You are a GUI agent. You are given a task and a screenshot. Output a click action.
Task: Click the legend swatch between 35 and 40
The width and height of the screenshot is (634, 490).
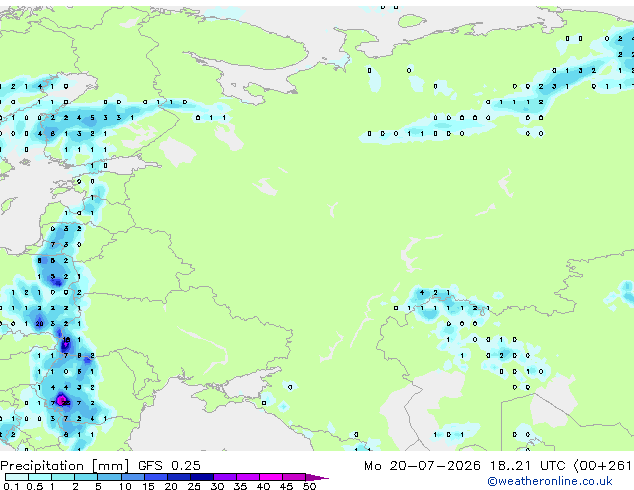pyautogui.click(x=248, y=477)
